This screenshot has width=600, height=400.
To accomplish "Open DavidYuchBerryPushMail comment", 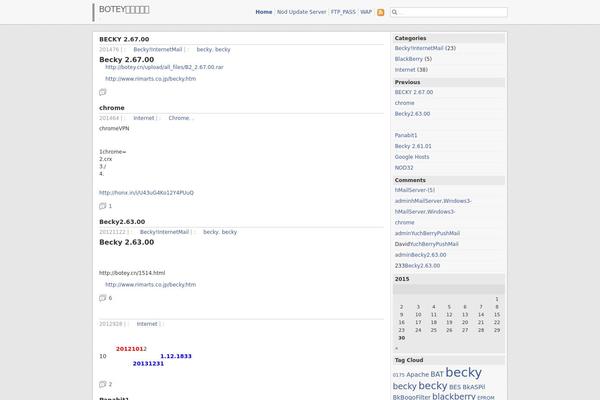I will pyautogui.click(x=426, y=244).
